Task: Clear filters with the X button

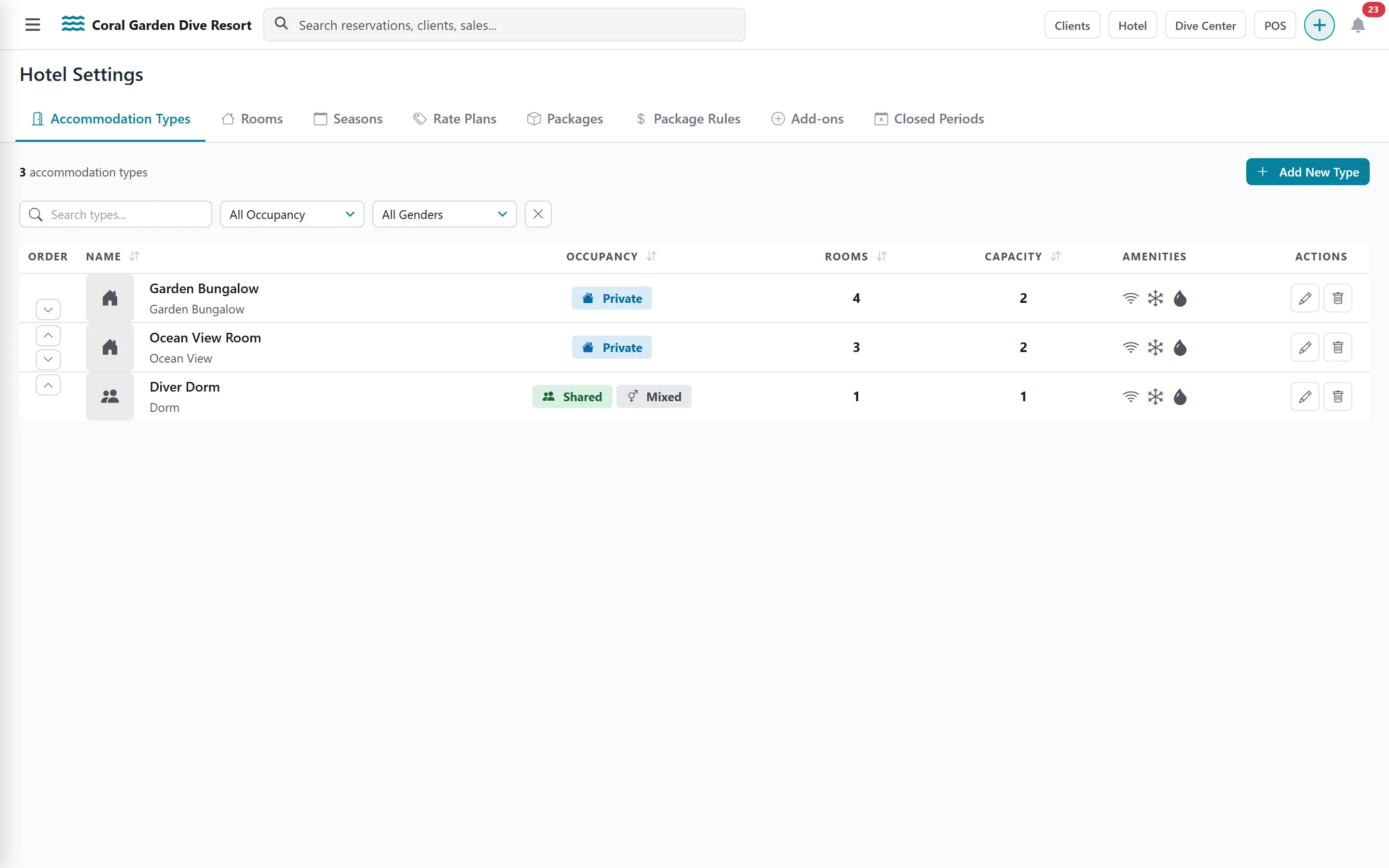Action: coord(538,214)
